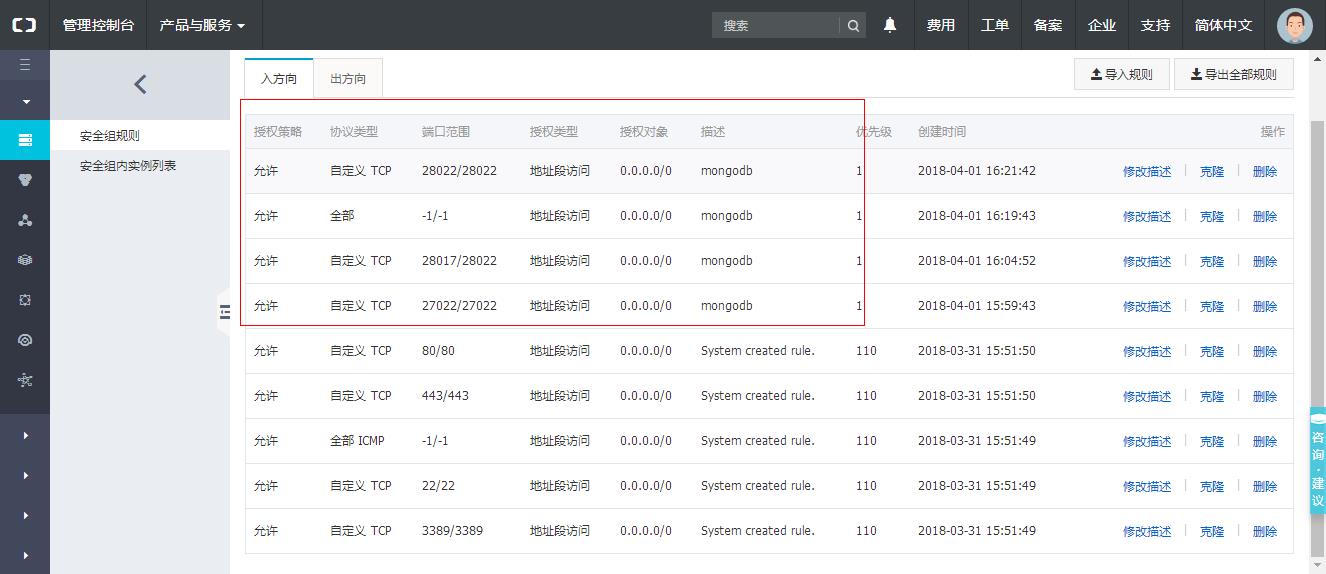Expand the third collapsed sidebar group arrow
Screen dimensions: 1326x574
click(x=25, y=515)
